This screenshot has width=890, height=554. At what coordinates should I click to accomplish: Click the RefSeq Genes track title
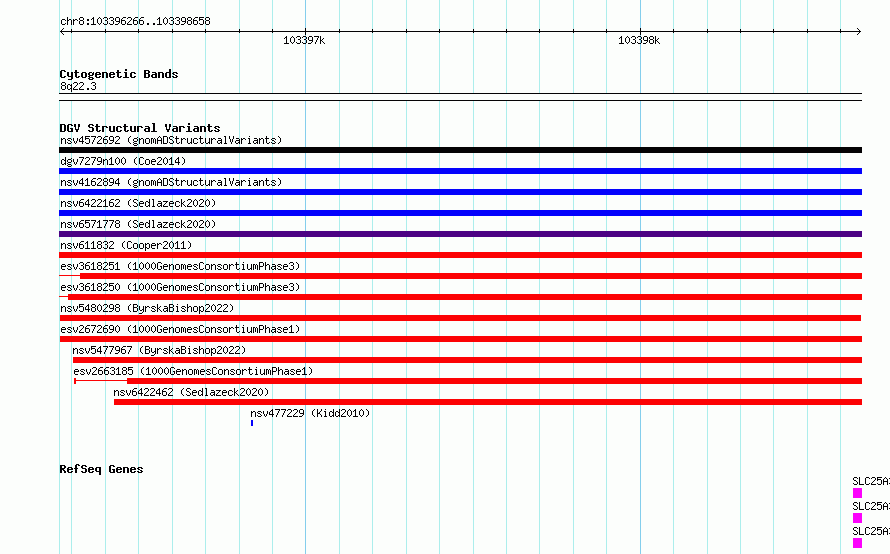coord(101,469)
